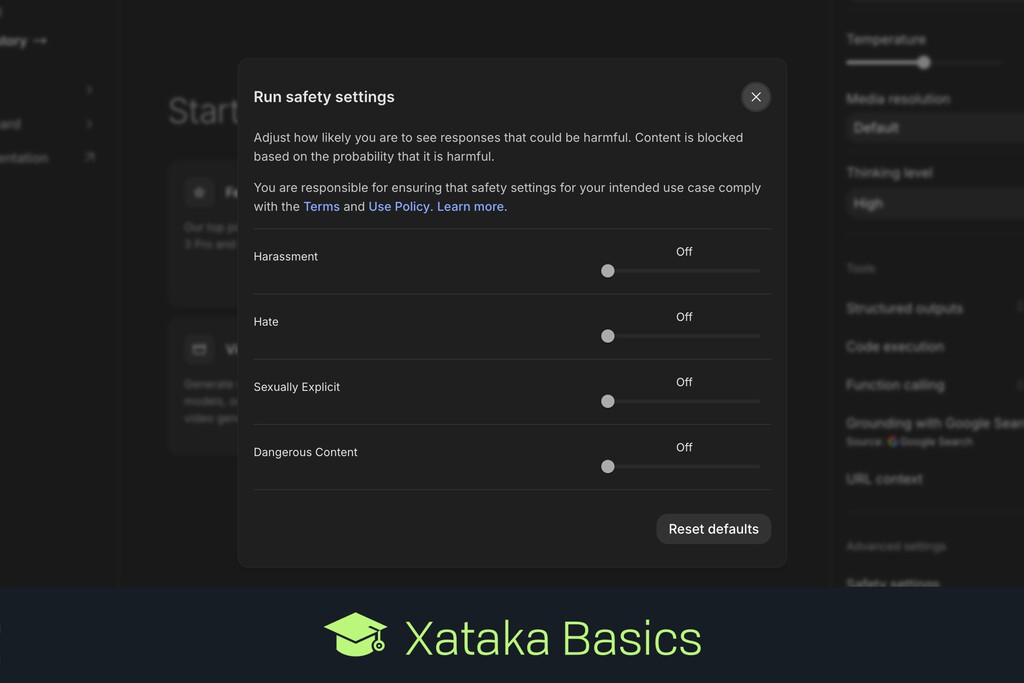Click the arrow icon at top of sidebar
The width and height of the screenshot is (1024, 683).
click(x=40, y=41)
